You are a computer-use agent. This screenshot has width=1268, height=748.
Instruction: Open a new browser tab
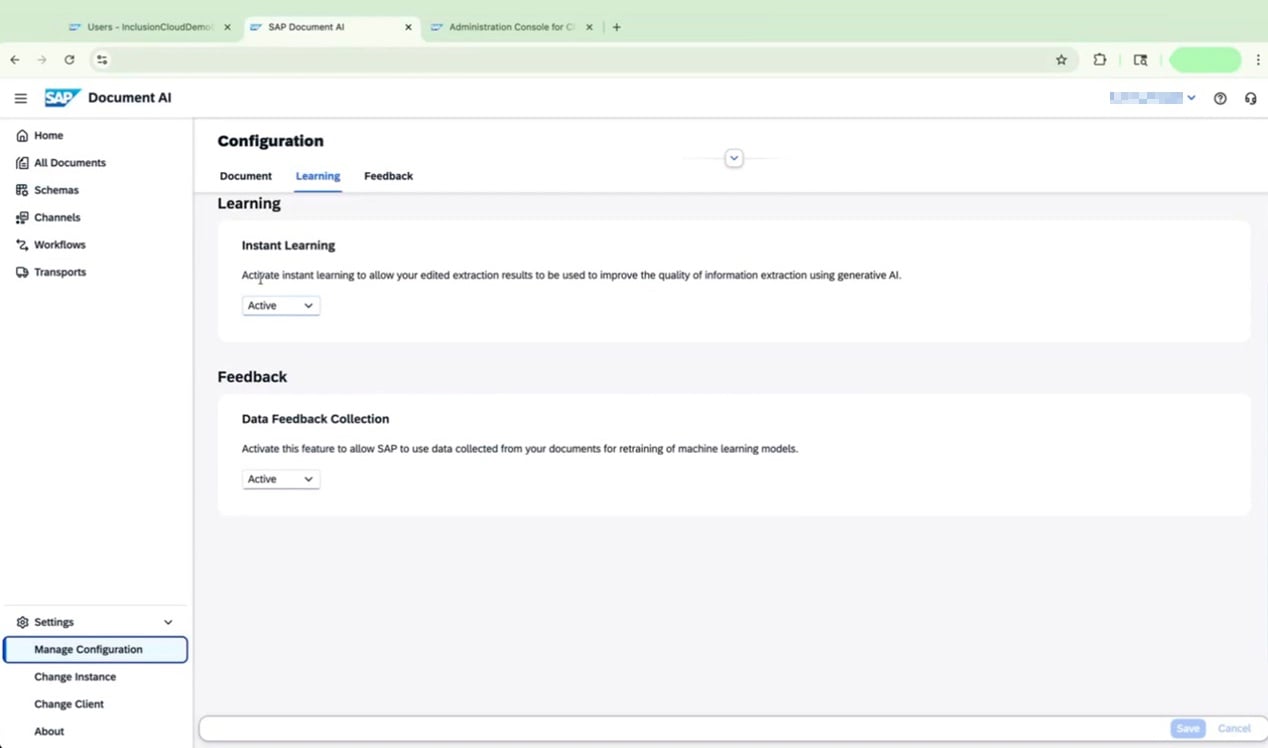(616, 27)
